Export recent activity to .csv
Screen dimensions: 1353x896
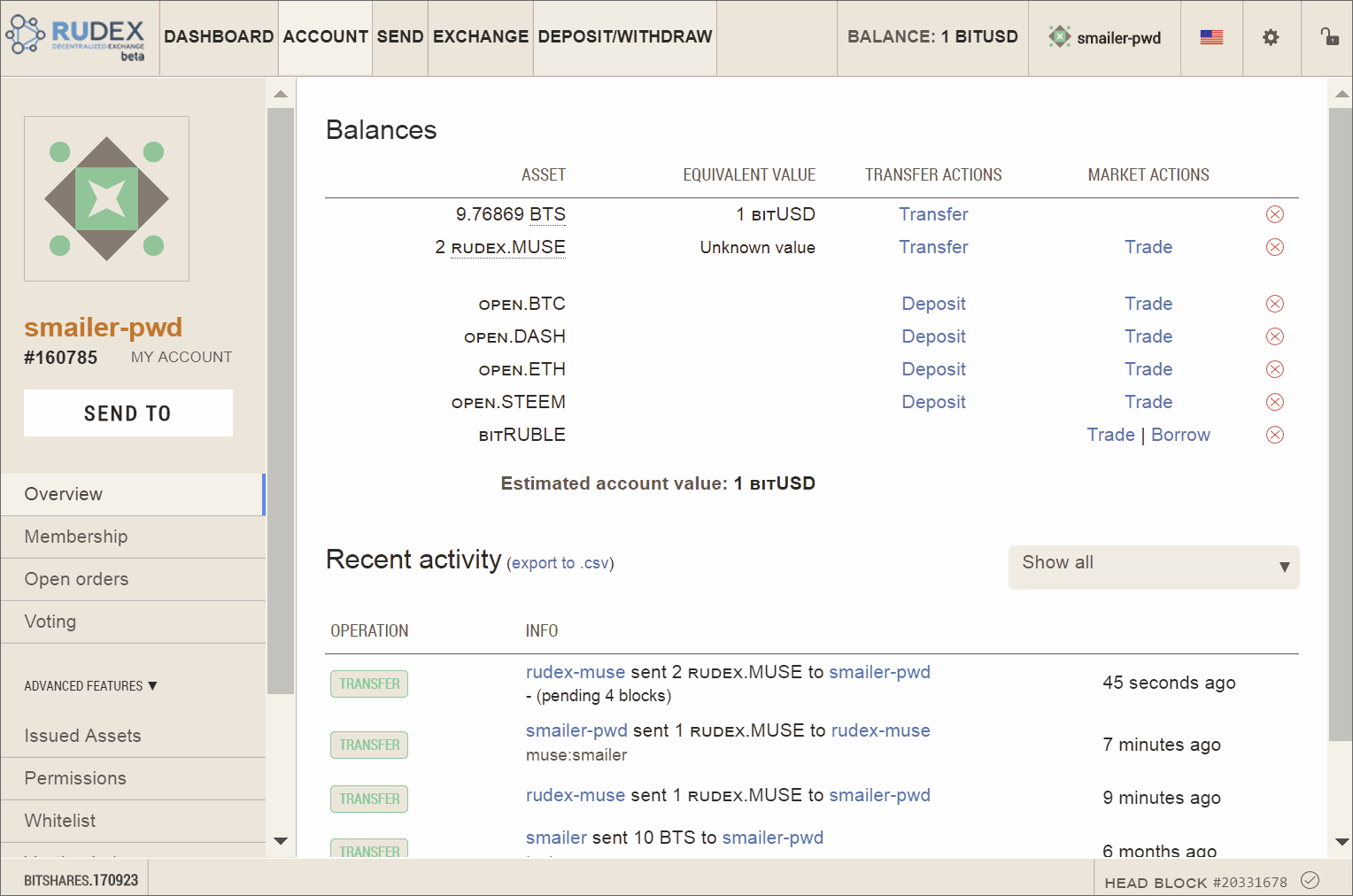560,563
